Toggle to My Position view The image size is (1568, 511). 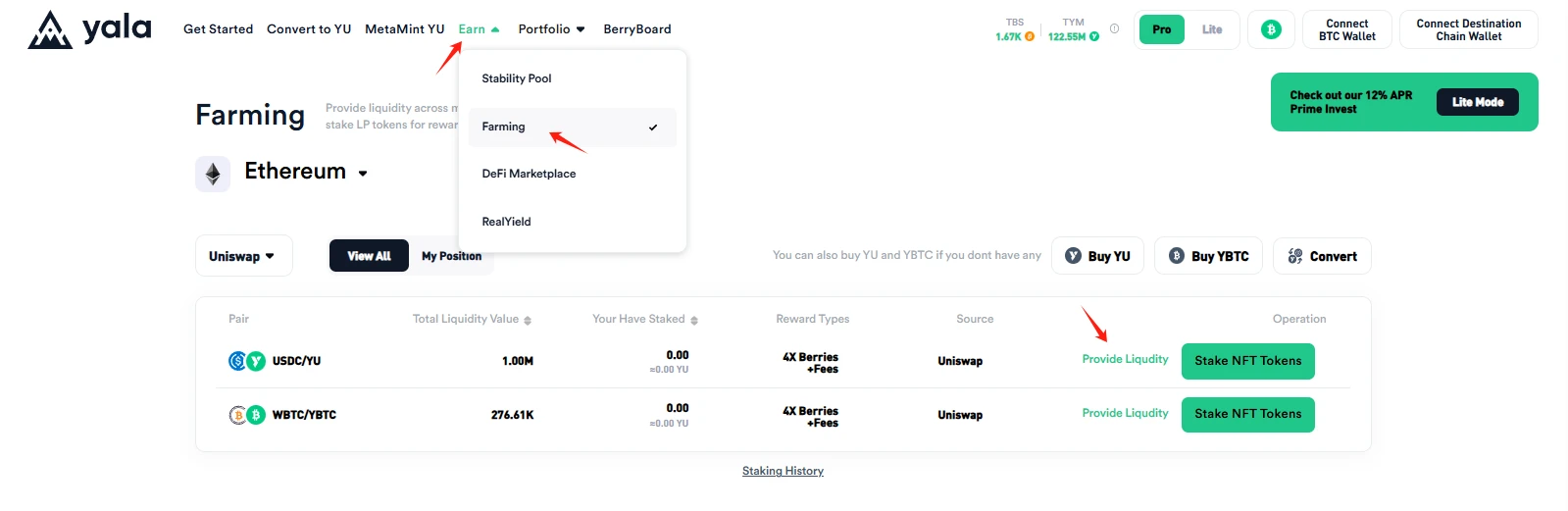point(451,256)
